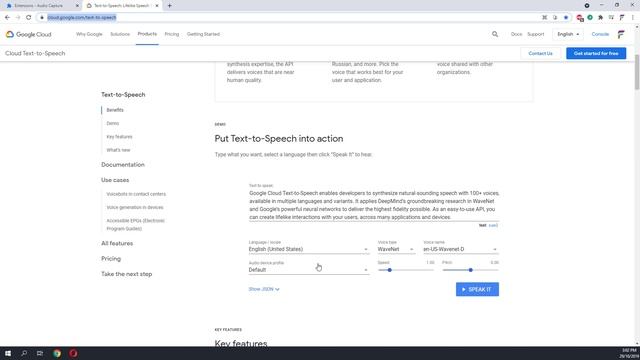Open the Support link
The height and width of the screenshot is (360, 640).
coord(536,34)
